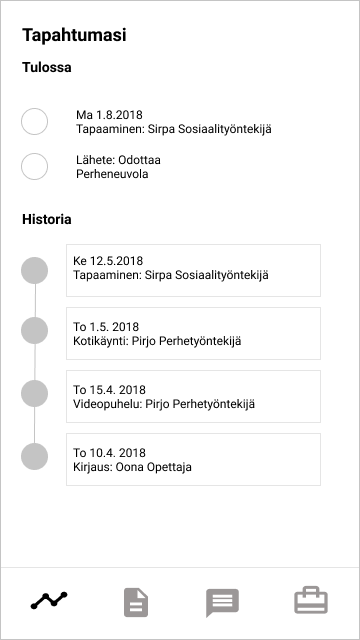Viewport: 360px width, 640px height.
Task: Click the timeline dot for To 10.4. 2018
Action: (34, 456)
